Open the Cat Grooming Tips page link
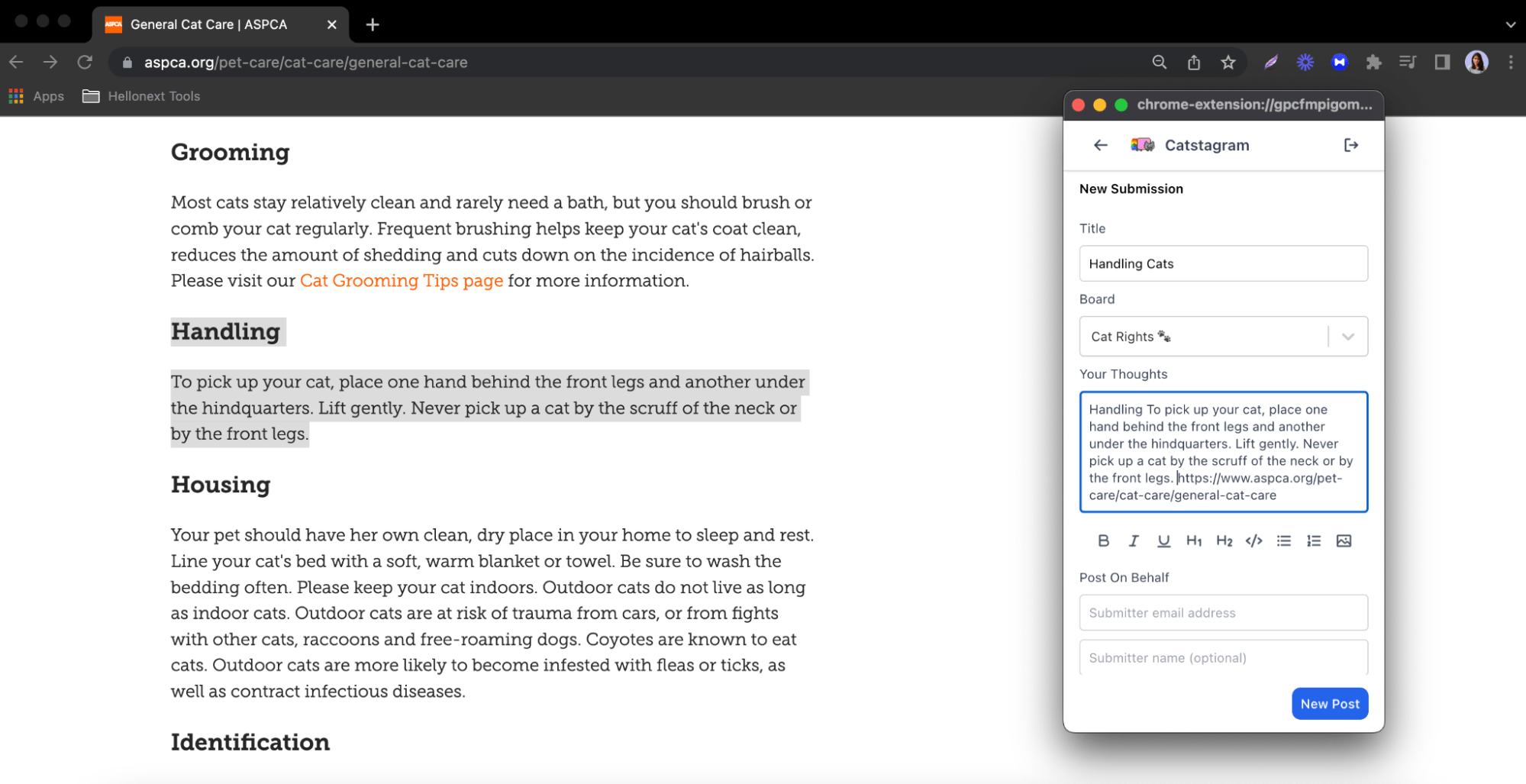The width and height of the screenshot is (1526, 784). 401,280
